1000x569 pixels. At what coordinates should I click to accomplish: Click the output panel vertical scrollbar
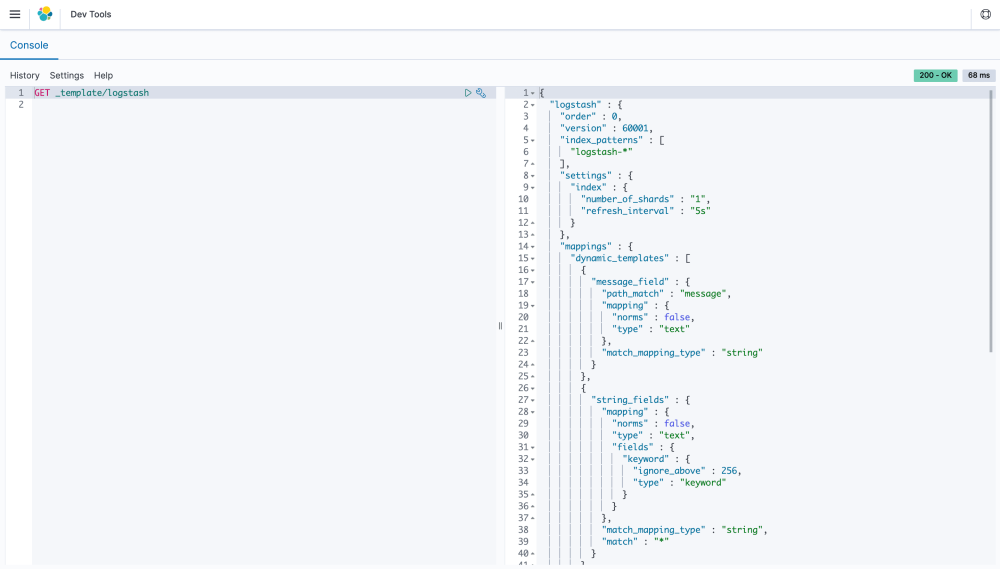click(992, 220)
